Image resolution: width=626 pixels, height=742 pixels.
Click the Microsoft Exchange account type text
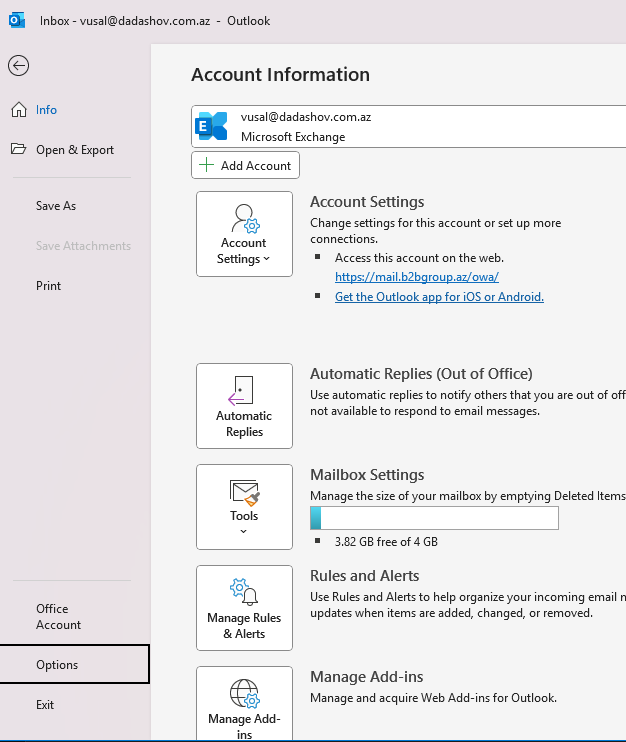point(293,137)
